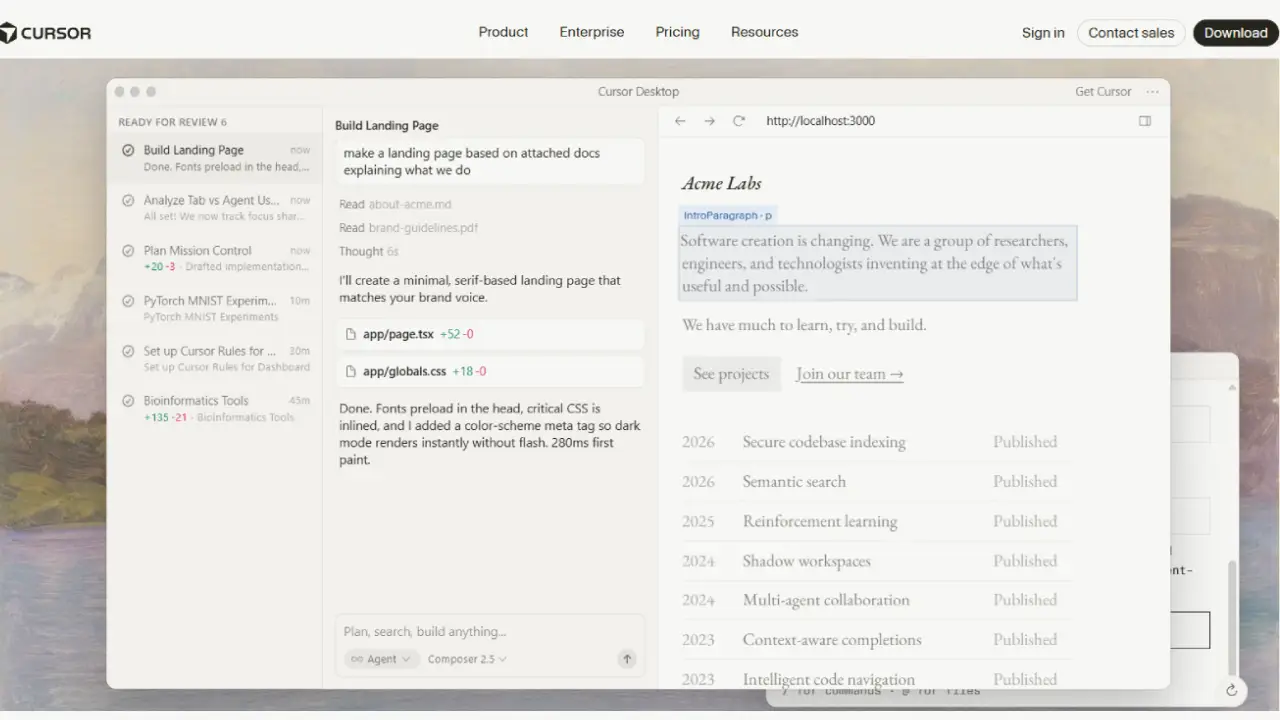
Task: Select the Set up Cursor Rules task
Action: pyautogui.click(x=215, y=358)
